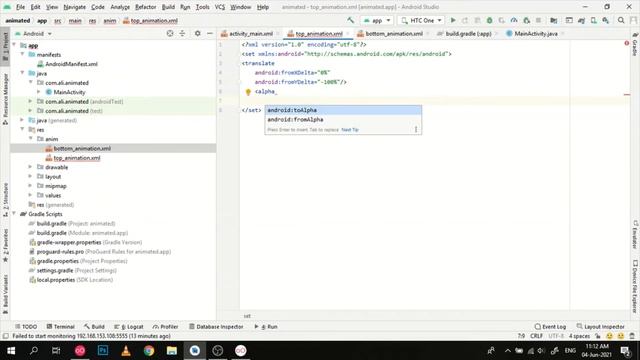This screenshot has width=640, height=360.
Task: Open VLC media player from the taskbar
Action: point(126,350)
